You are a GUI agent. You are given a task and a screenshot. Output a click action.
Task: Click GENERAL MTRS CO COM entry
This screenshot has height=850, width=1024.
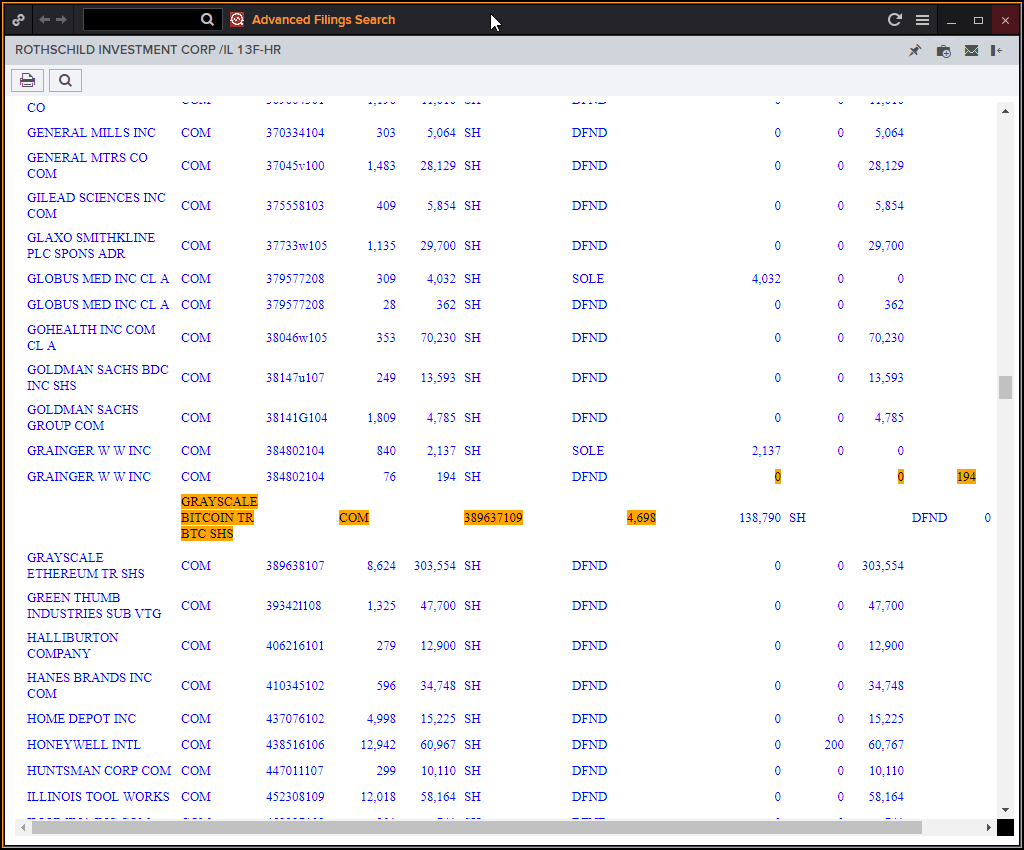tap(87, 166)
